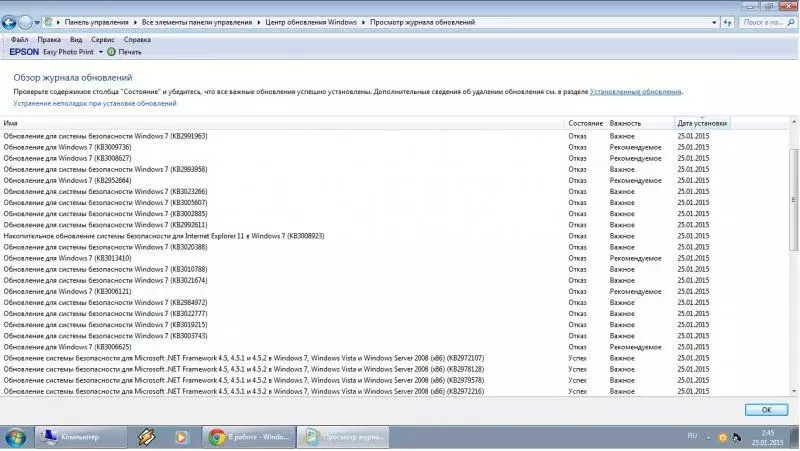
Task: Open the Установленные обновления link
Action: tap(635, 92)
